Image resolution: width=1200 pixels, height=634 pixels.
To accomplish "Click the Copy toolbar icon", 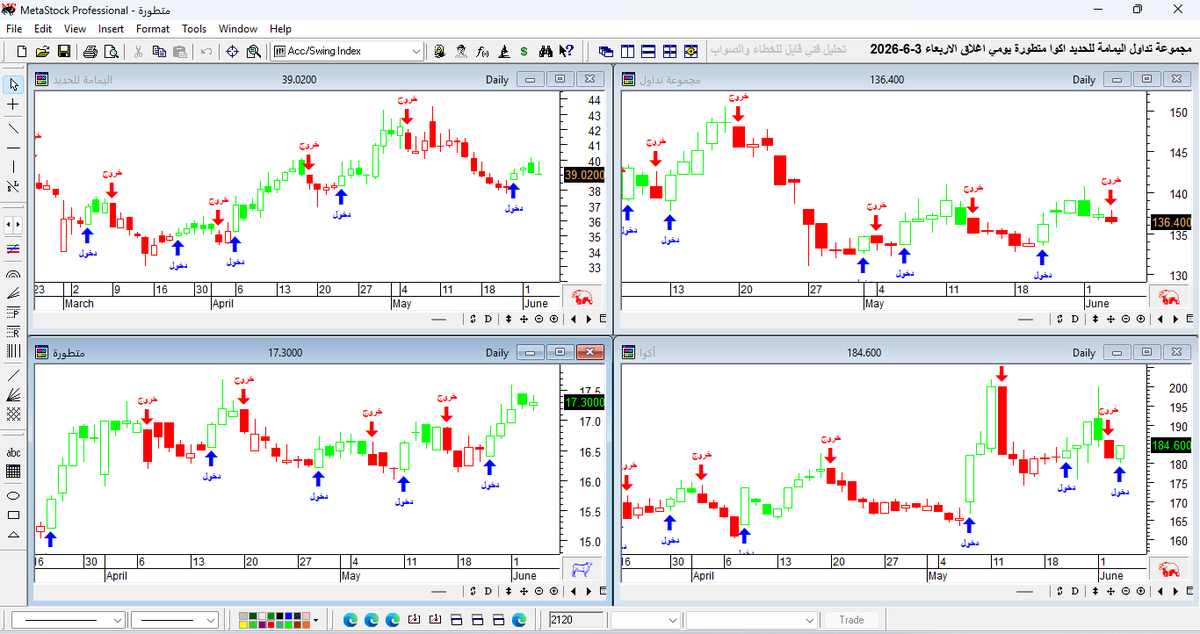I will pyautogui.click(x=158, y=51).
